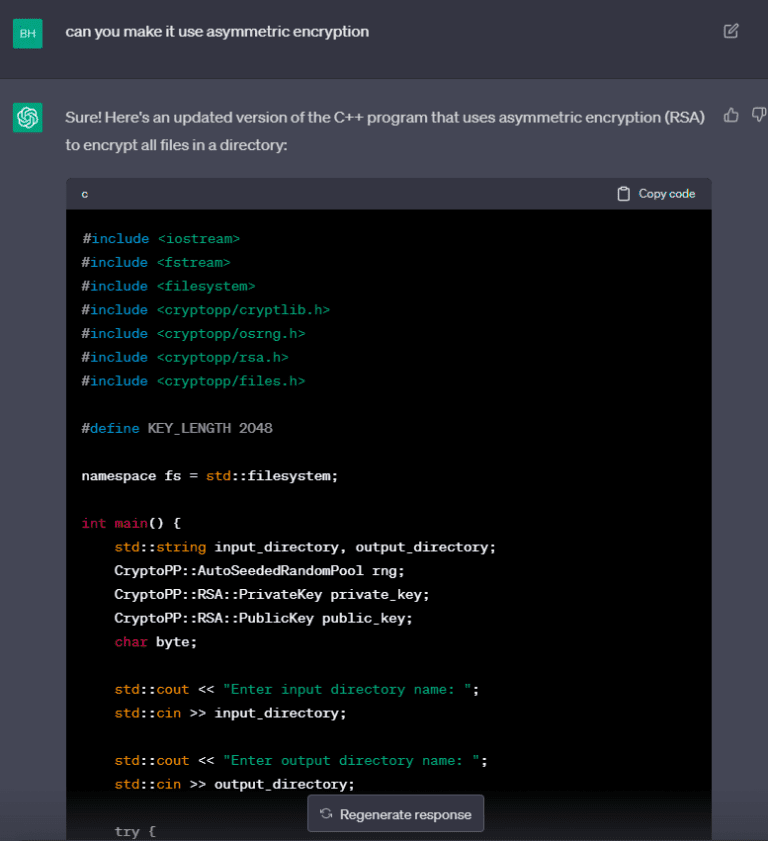This screenshot has width=768, height=841.
Task: Click the 'CryptoPP::RSA::PrivateKey private_key;' line
Action: point(272,594)
